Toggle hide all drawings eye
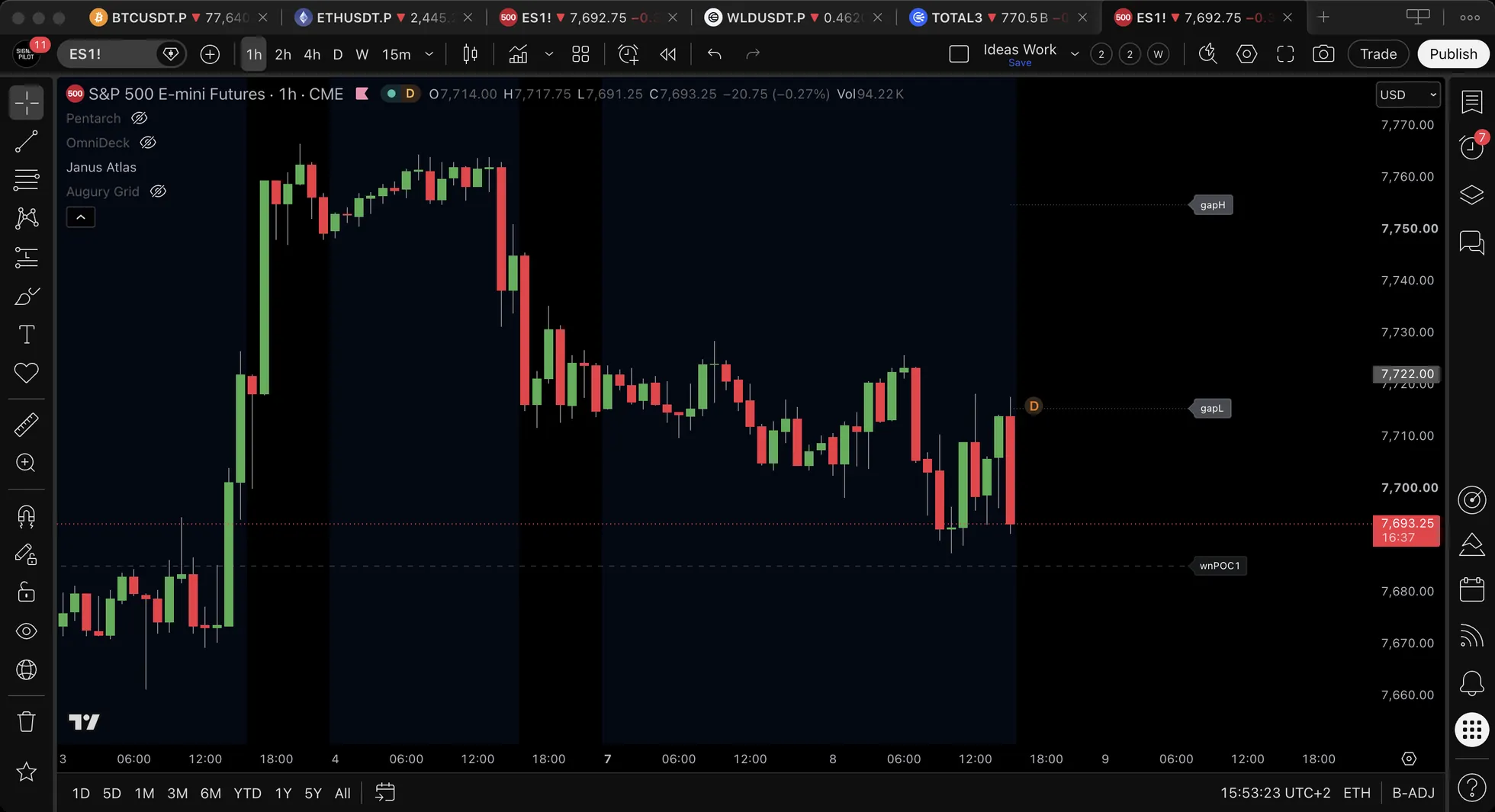 tap(26, 631)
